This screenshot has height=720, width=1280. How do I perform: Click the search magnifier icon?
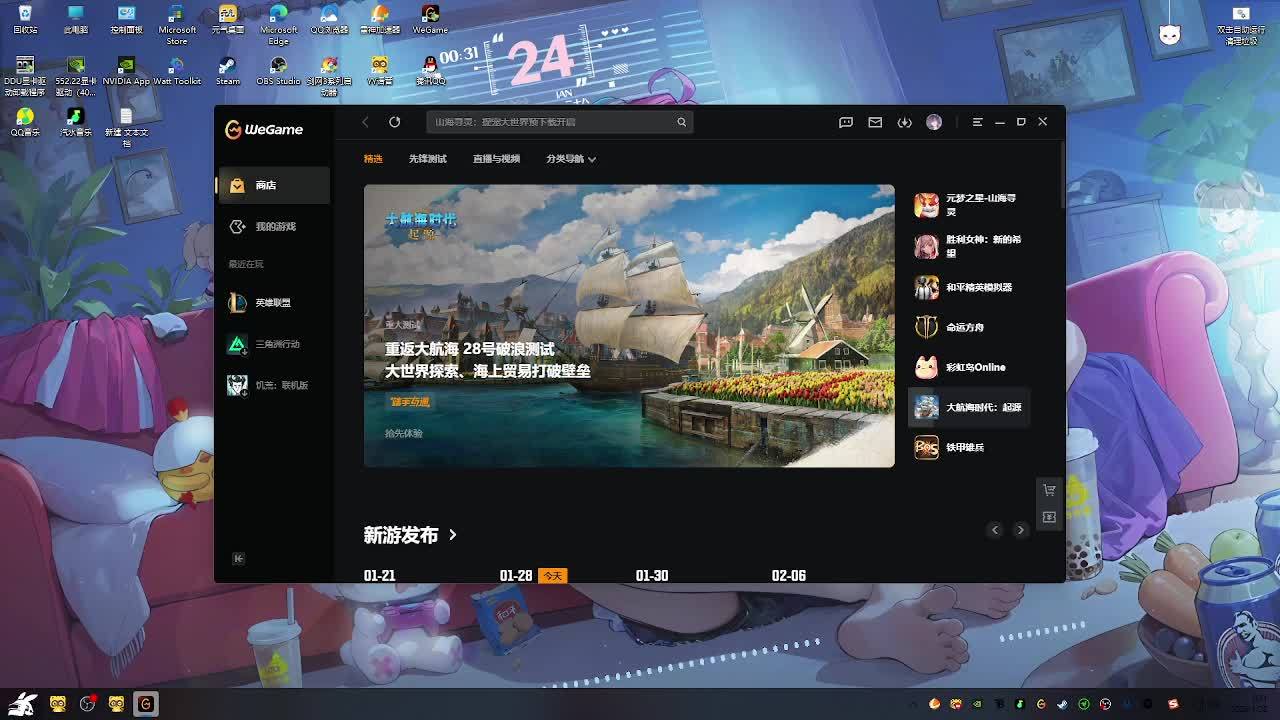pos(682,122)
